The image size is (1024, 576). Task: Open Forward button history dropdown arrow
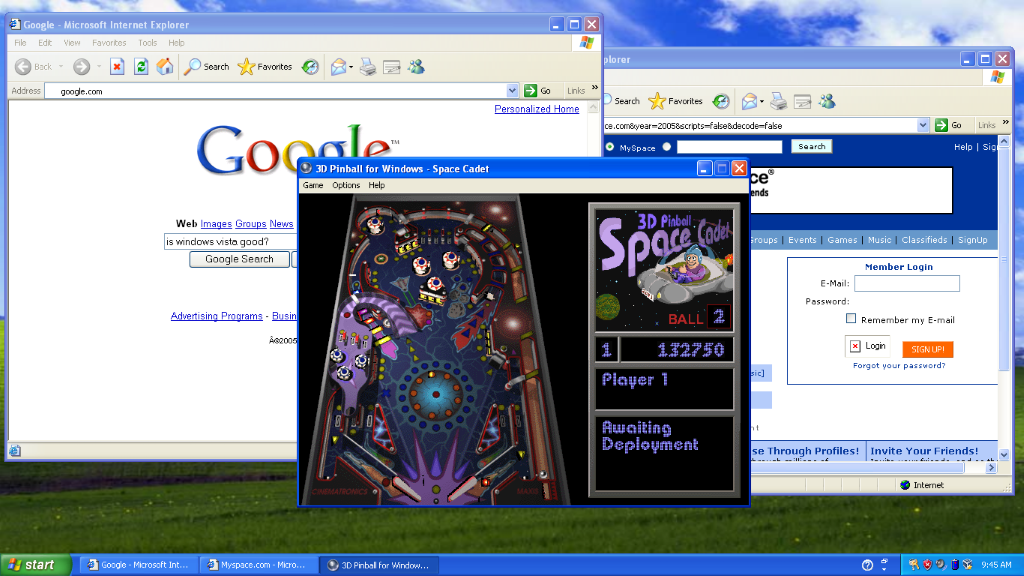99,67
